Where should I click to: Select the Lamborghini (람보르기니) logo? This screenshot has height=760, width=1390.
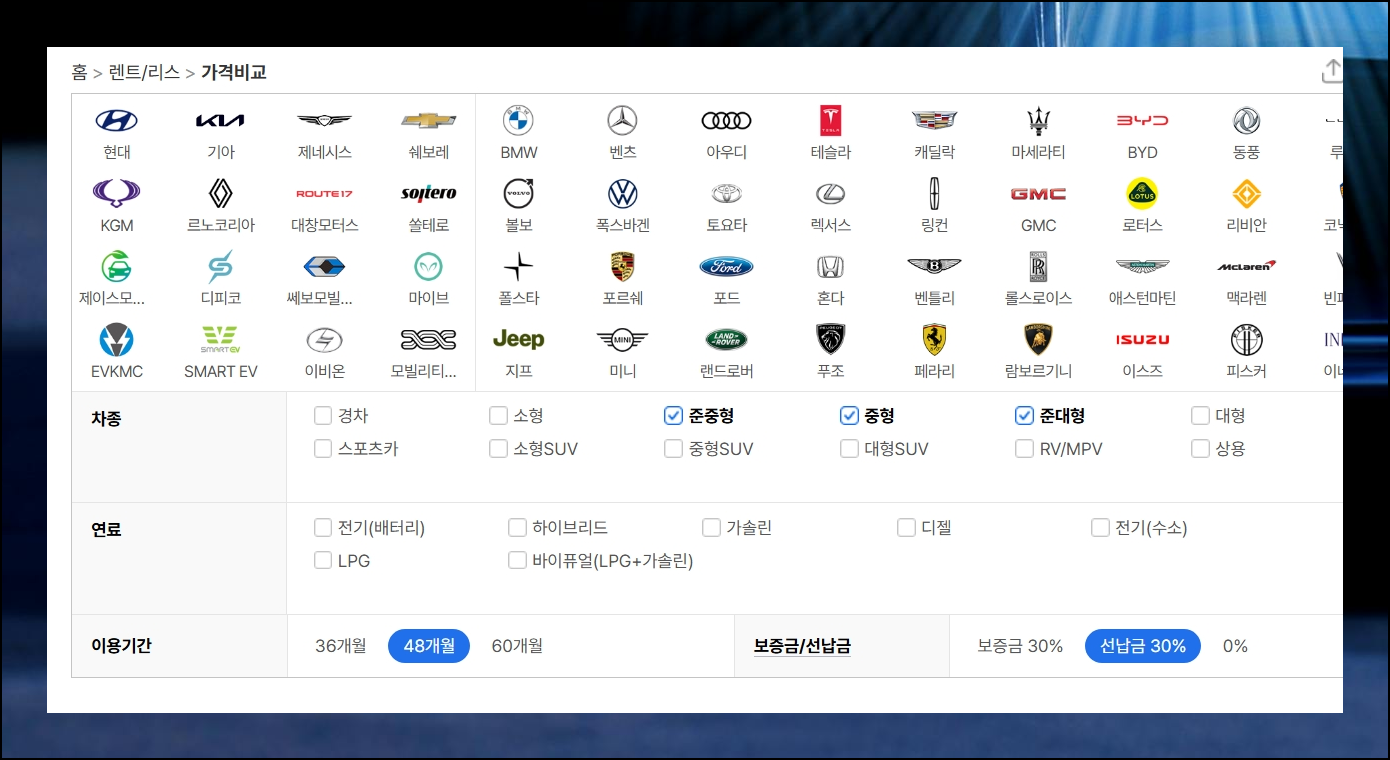pyautogui.click(x=1038, y=340)
